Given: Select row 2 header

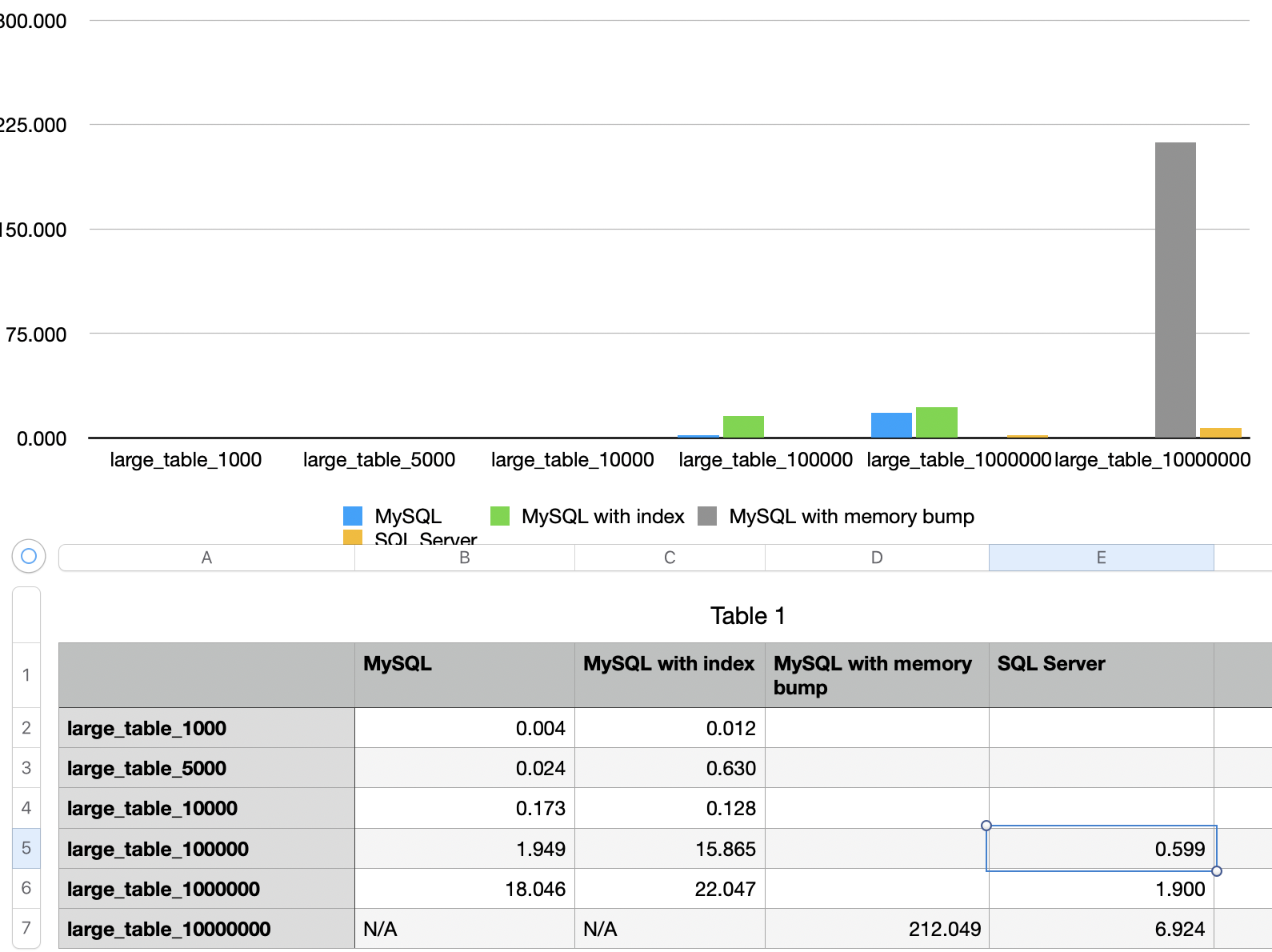Looking at the screenshot, I should 26,728.
